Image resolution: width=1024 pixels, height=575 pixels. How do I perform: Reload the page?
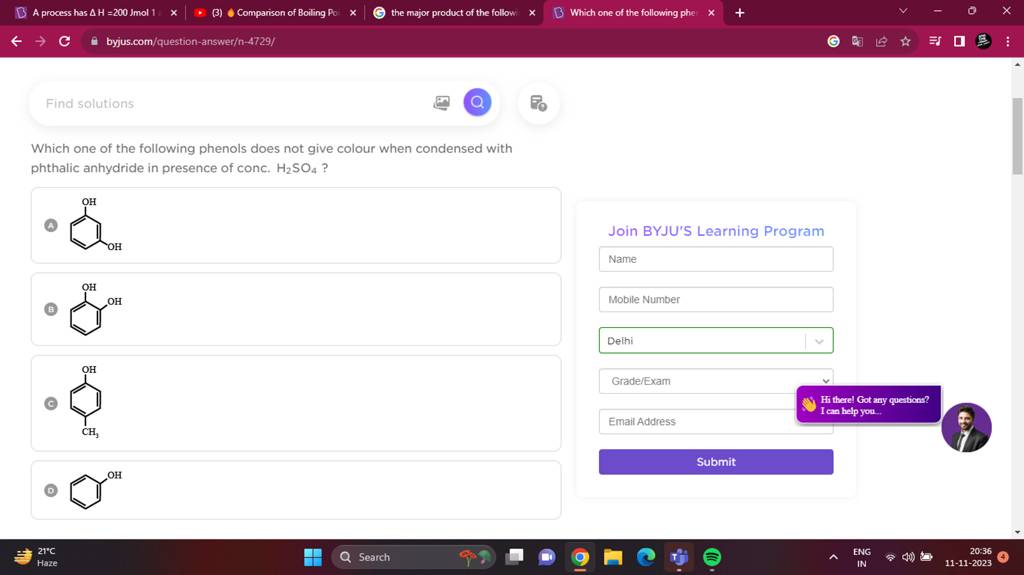point(65,41)
